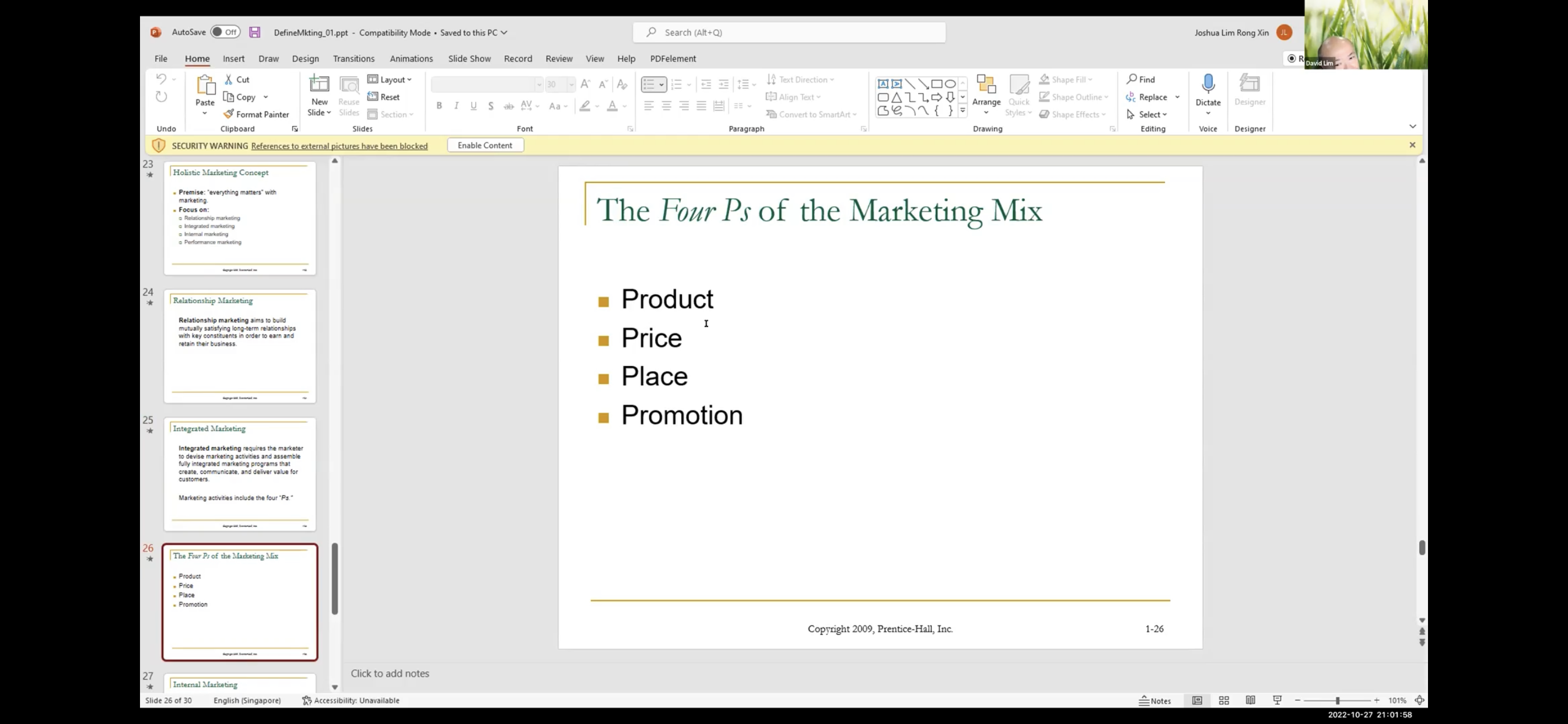Click the zoom in plus button
The width and height of the screenshot is (1568, 724).
[x=1377, y=700]
